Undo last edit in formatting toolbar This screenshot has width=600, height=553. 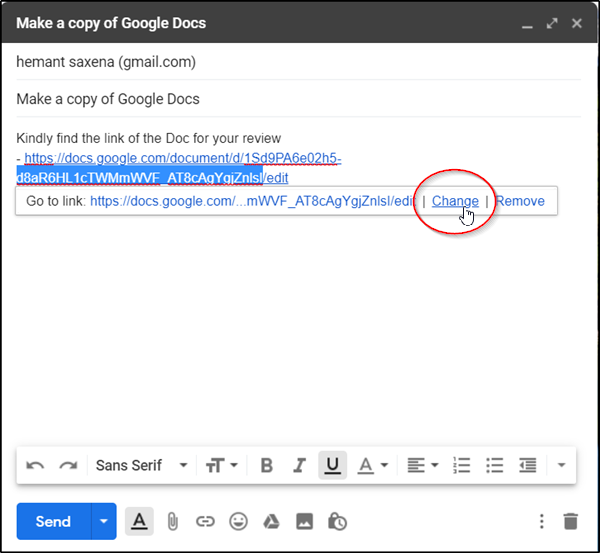pyautogui.click(x=35, y=465)
